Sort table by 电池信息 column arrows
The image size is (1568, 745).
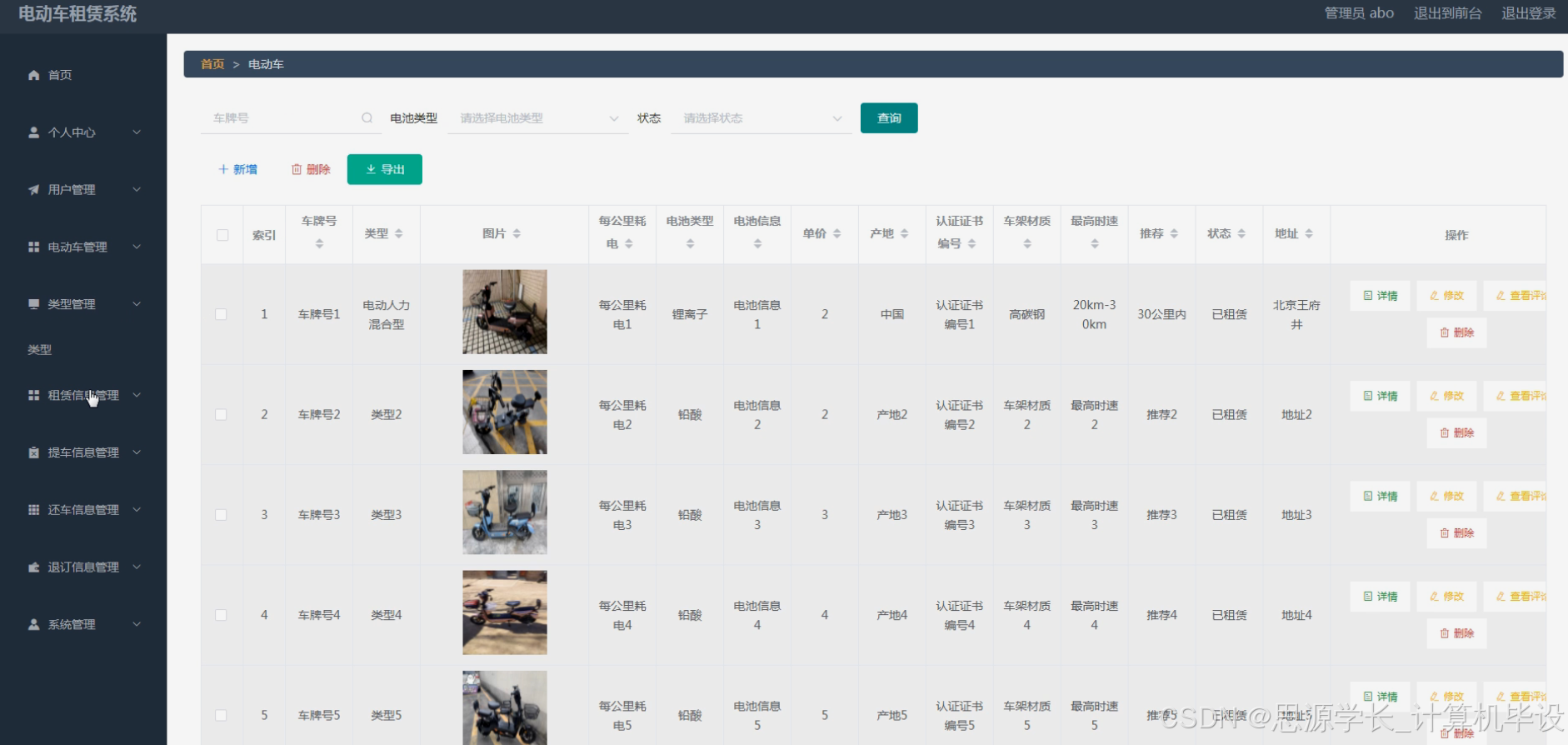(757, 244)
